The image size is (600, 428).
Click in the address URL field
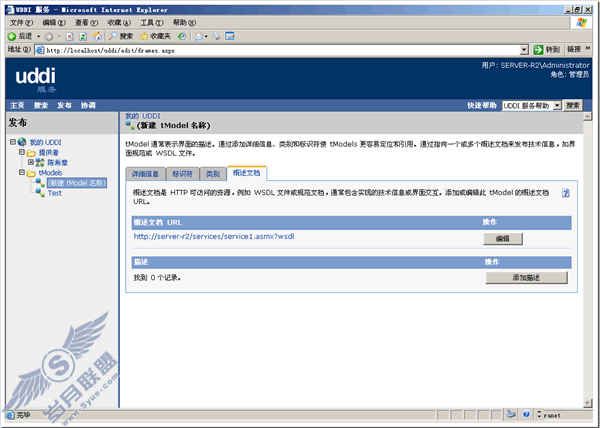281,50
